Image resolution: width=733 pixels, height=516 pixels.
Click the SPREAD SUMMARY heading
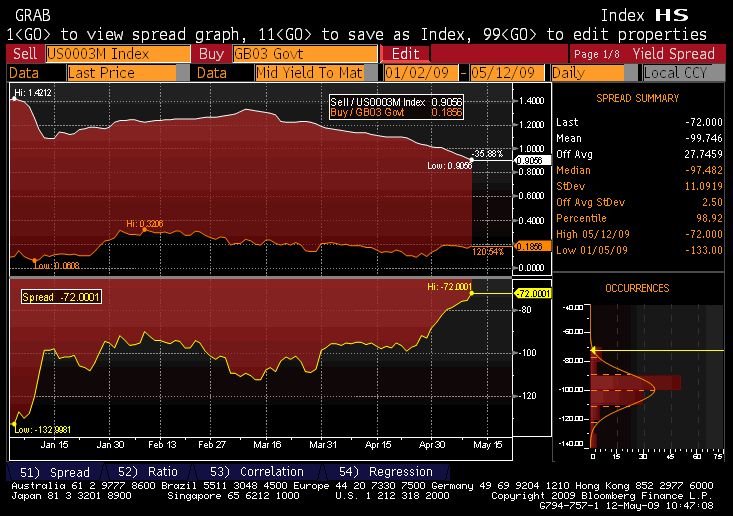point(638,98)
